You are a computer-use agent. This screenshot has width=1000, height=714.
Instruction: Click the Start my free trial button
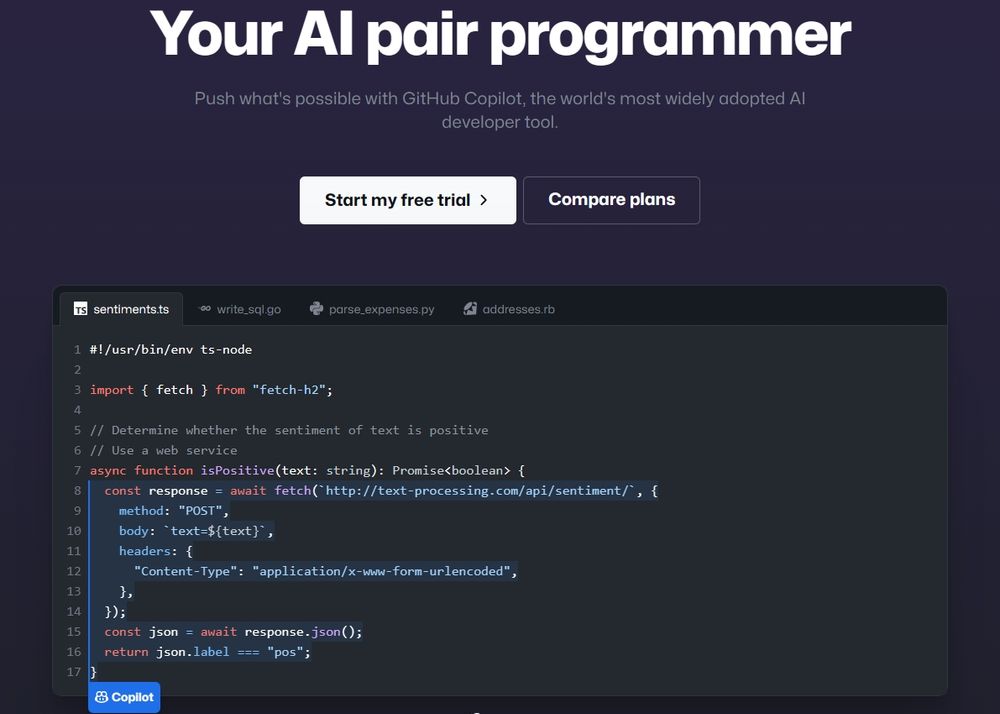point(408,200)
